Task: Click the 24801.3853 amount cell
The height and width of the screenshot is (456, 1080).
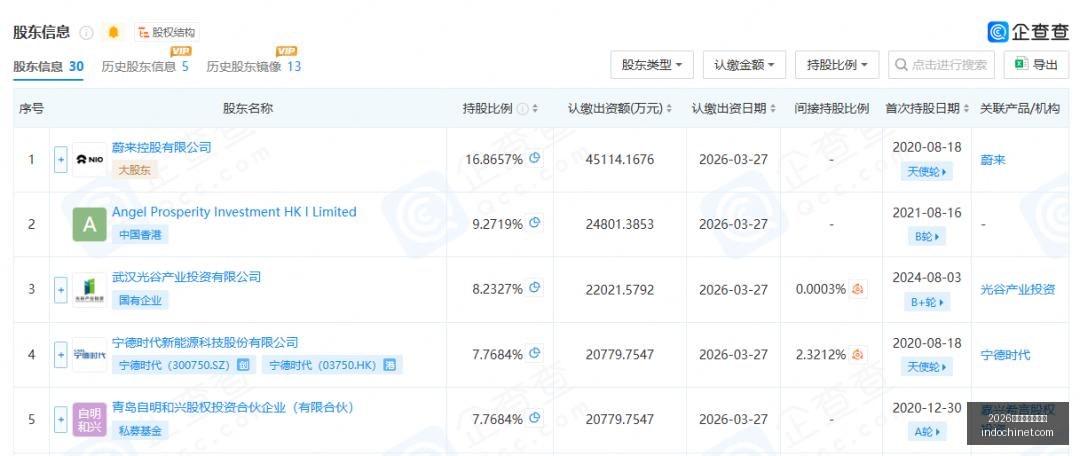Action: 620,225
